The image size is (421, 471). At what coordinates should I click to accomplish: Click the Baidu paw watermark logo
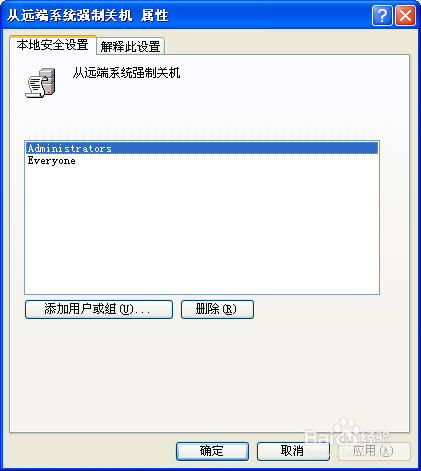pos(347,430)
